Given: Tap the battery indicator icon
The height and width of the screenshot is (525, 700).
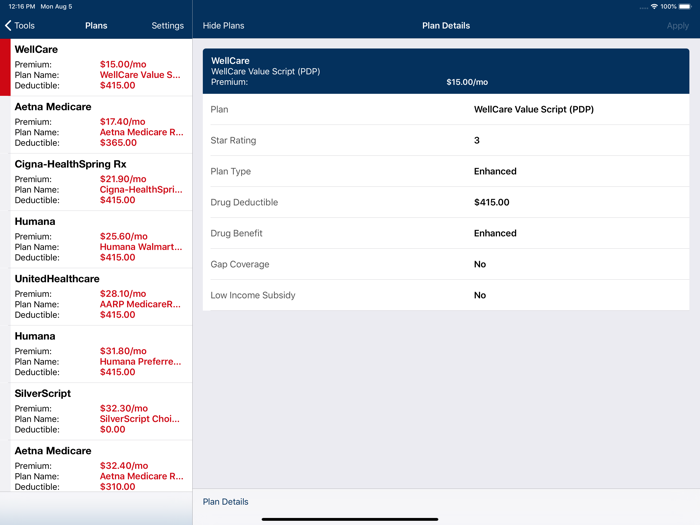Looking at the screenshot, I should (x=685, y=6).
